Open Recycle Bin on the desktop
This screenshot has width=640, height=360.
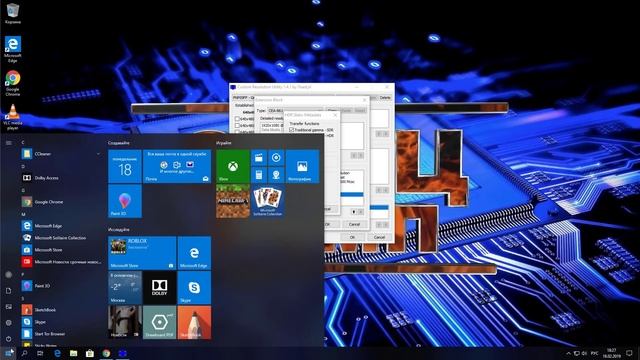click(x=13, y=13)
